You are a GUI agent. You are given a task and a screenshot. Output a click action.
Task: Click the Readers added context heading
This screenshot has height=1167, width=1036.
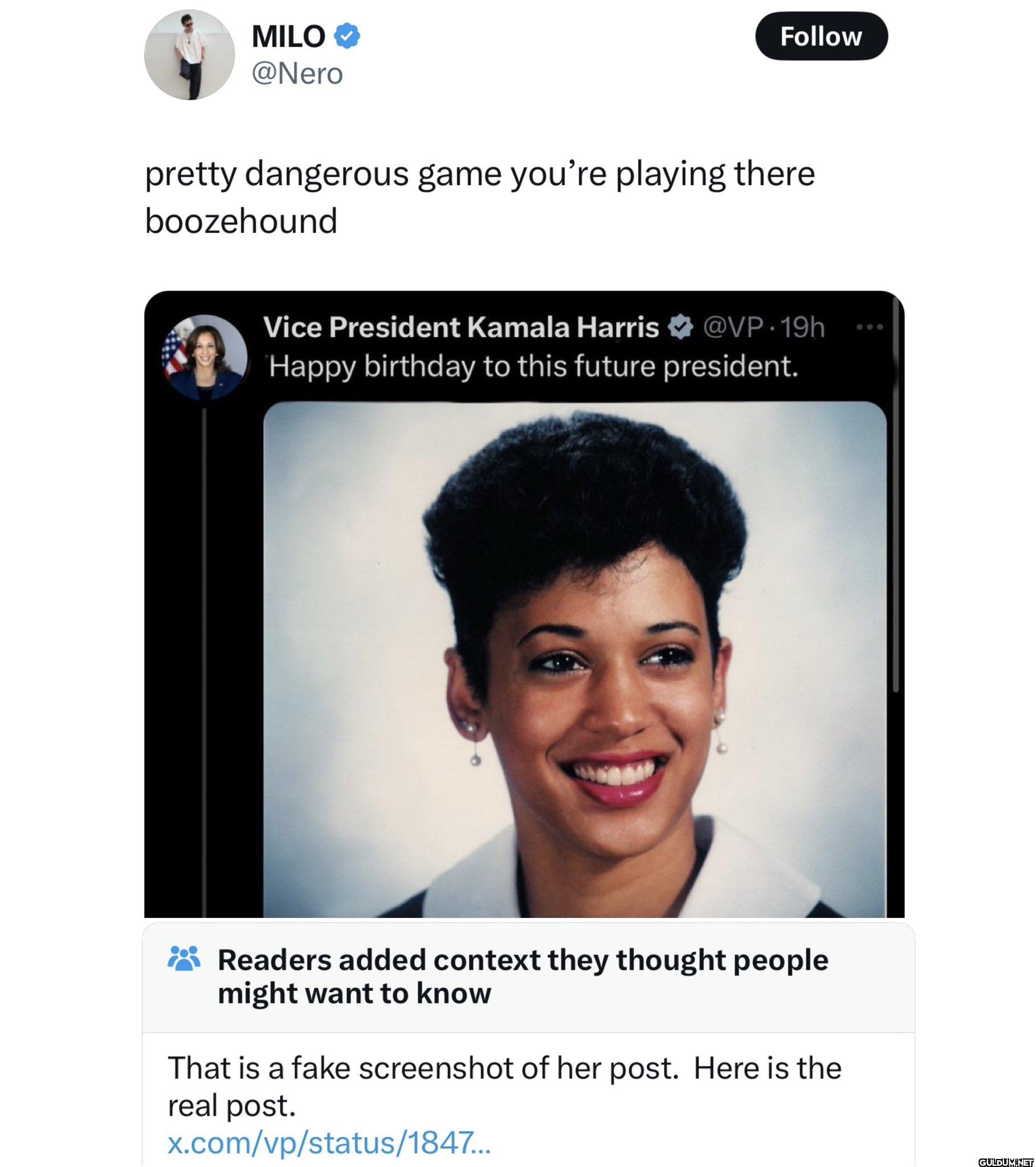coord(523,976)
